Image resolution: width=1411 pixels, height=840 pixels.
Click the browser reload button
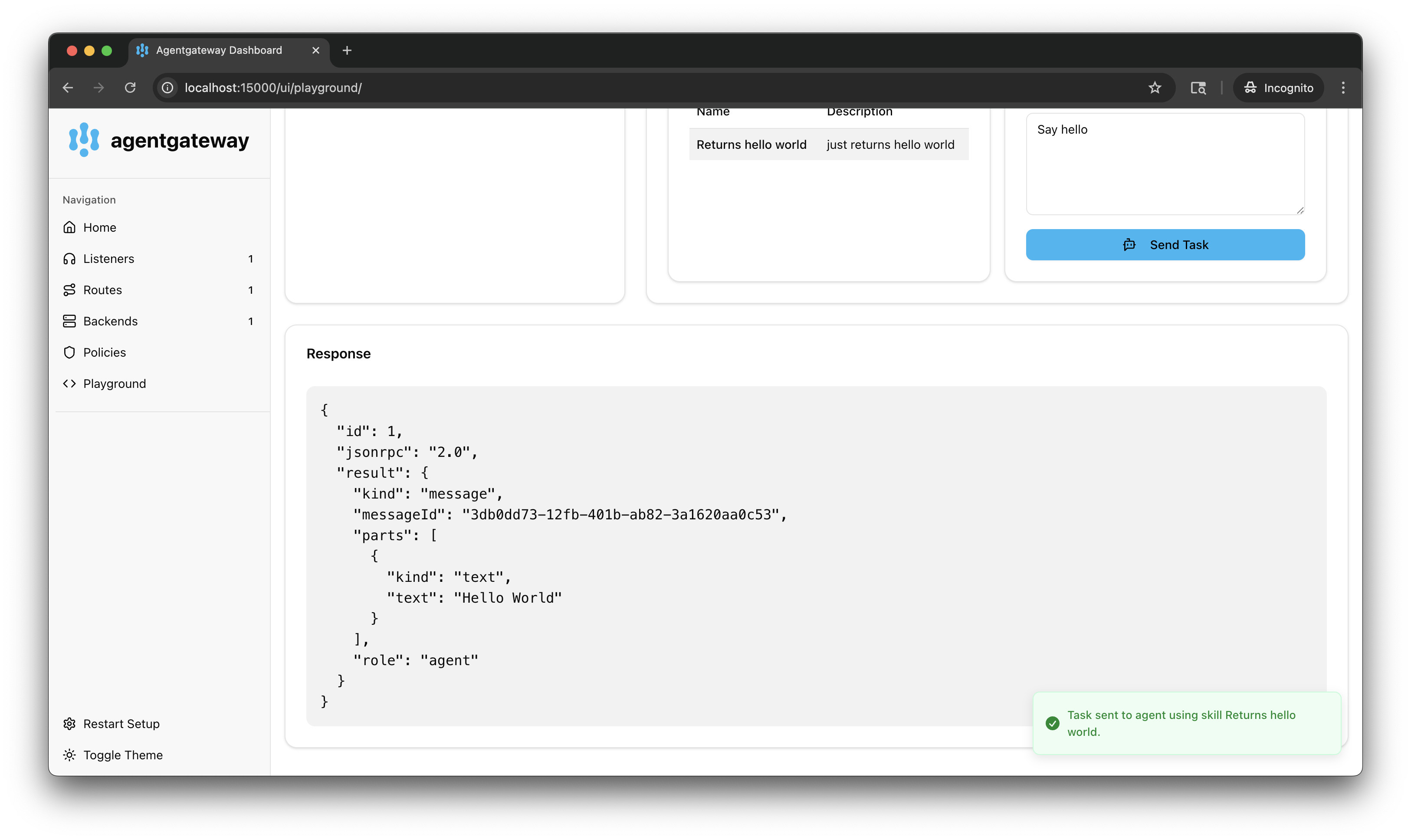(x=130, y=88)
